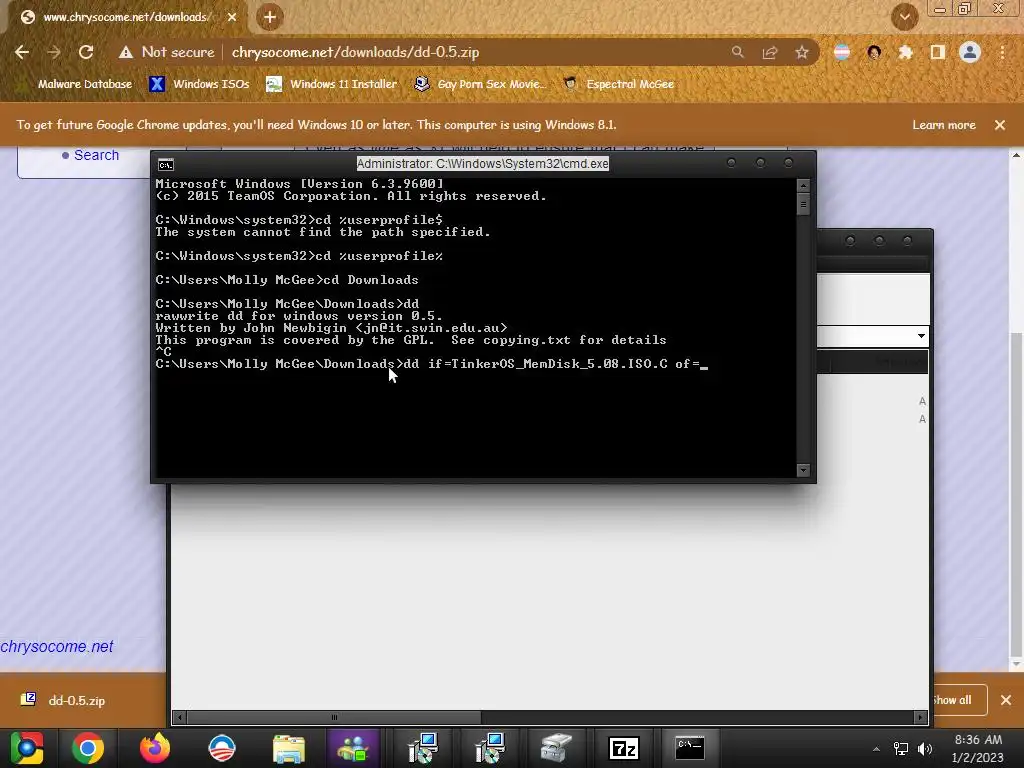Viewport: 1024px width, 768px height.
Task: Open the Espectral McGee bookmark
Action: coord(618,84)
